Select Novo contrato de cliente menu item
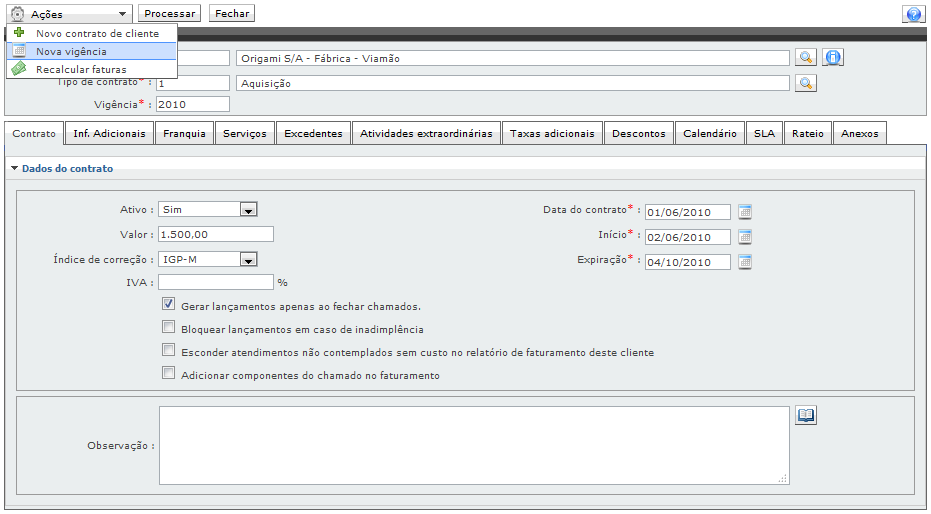The width and height of the screenshot is (931, 514). click(92, 33)
